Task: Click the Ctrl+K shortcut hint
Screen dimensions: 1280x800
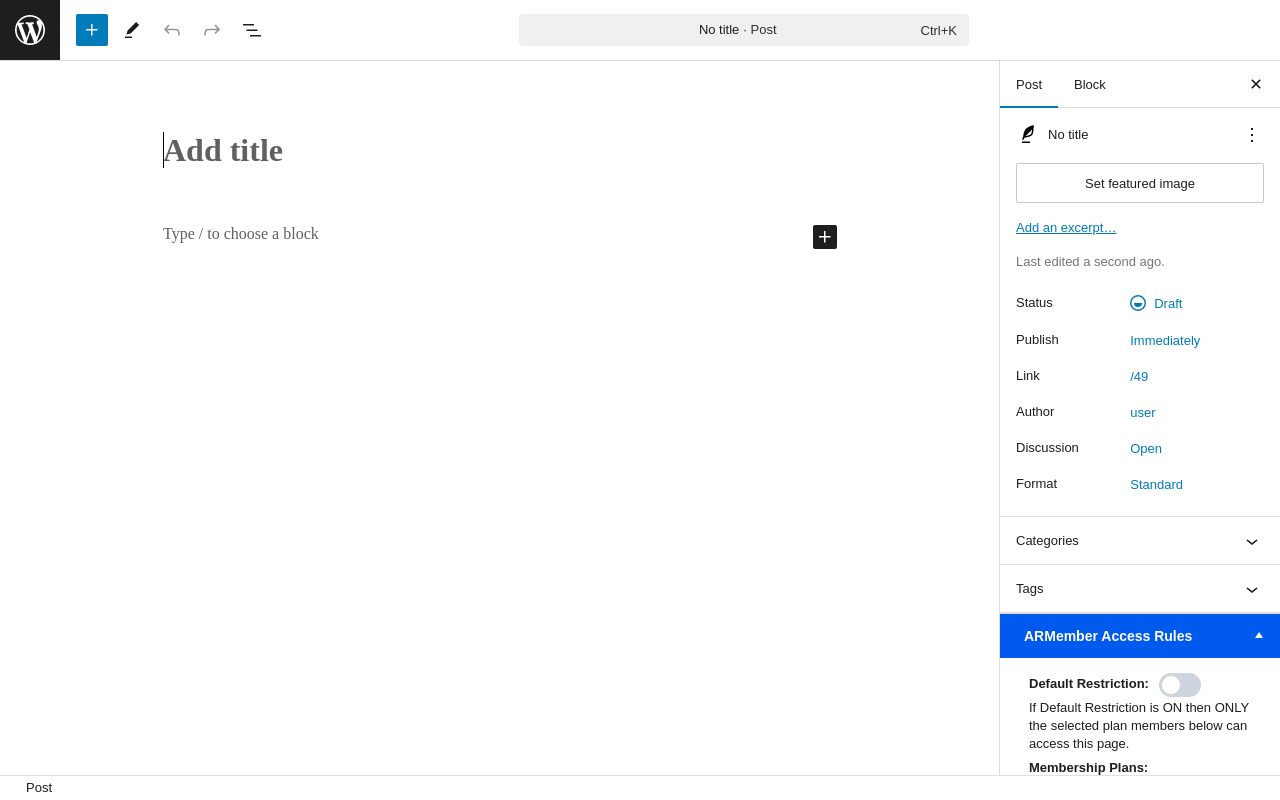Action: (938, 30)
